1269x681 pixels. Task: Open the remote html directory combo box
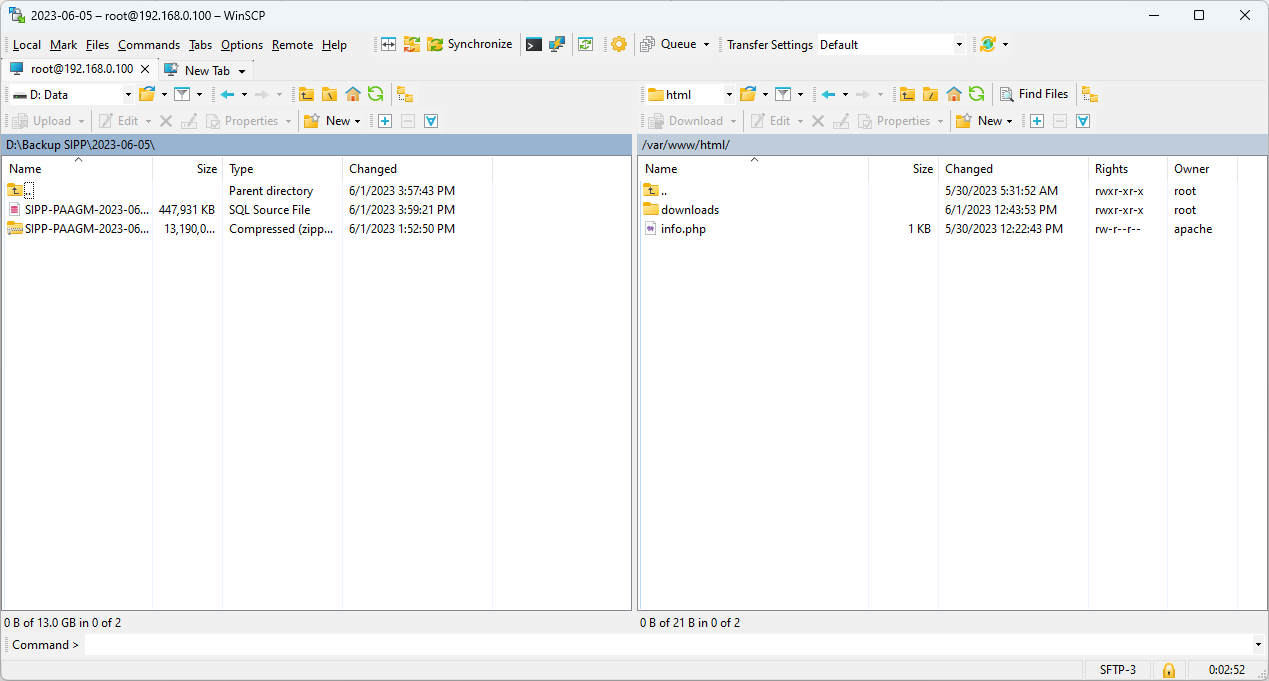689,94
